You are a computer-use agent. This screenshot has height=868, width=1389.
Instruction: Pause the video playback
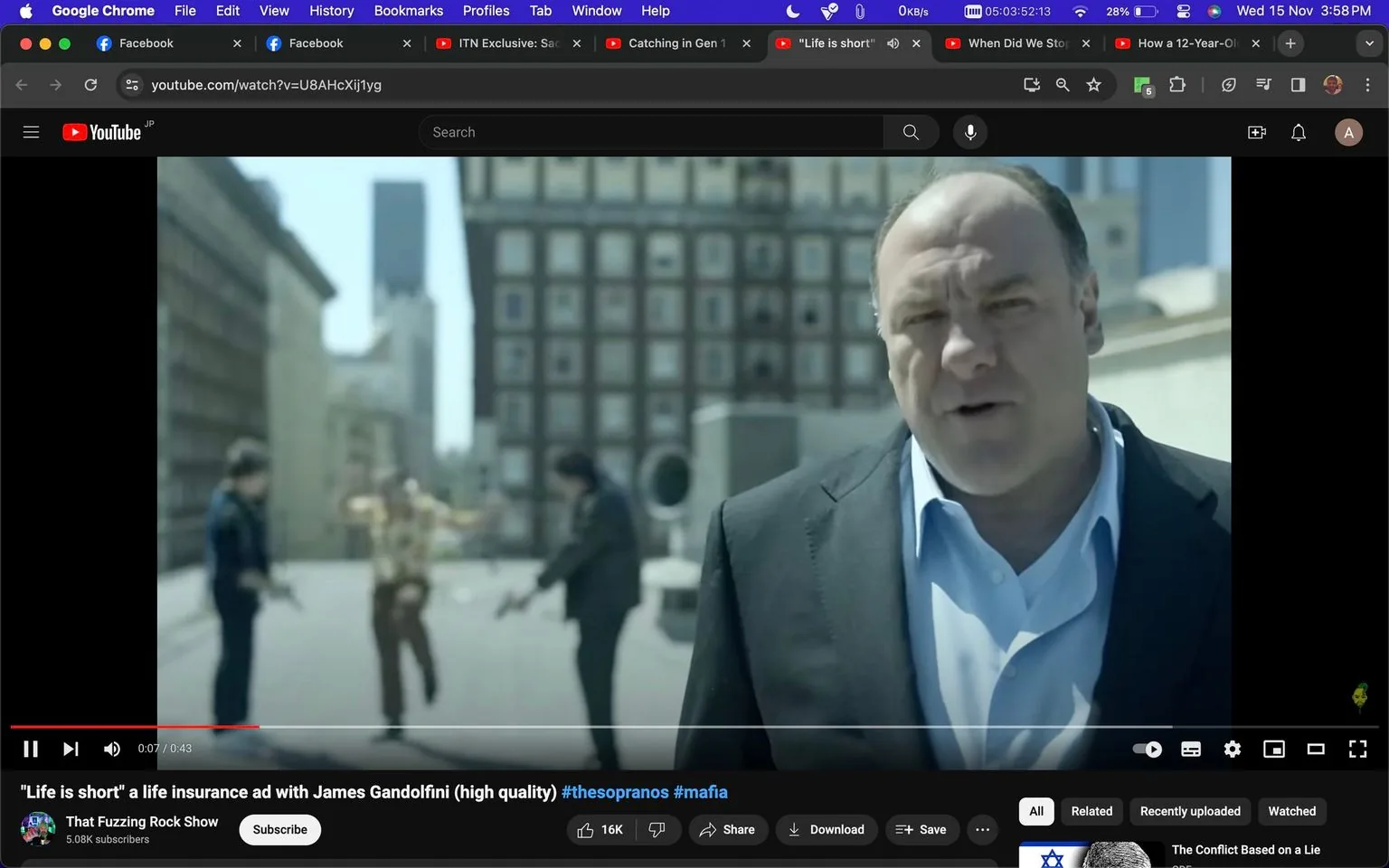pyautogui.click(x=30, y=749)
